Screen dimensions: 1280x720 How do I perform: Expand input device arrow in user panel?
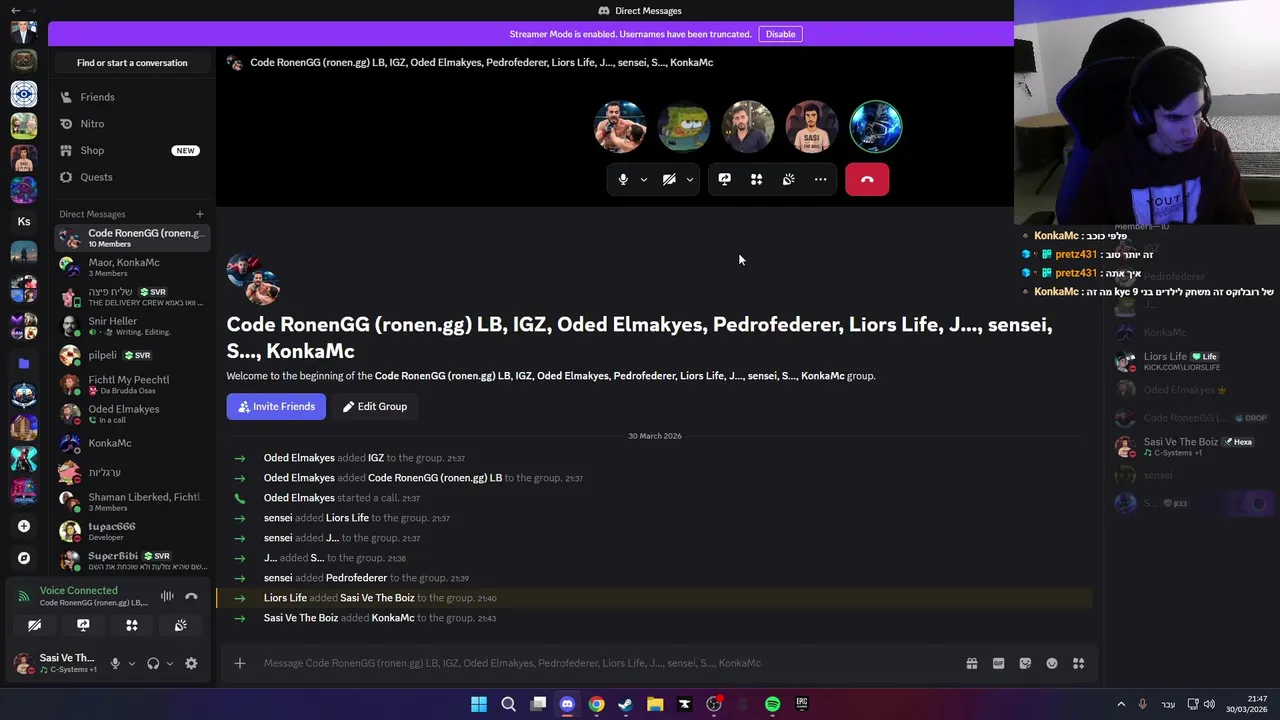[131, 663]
